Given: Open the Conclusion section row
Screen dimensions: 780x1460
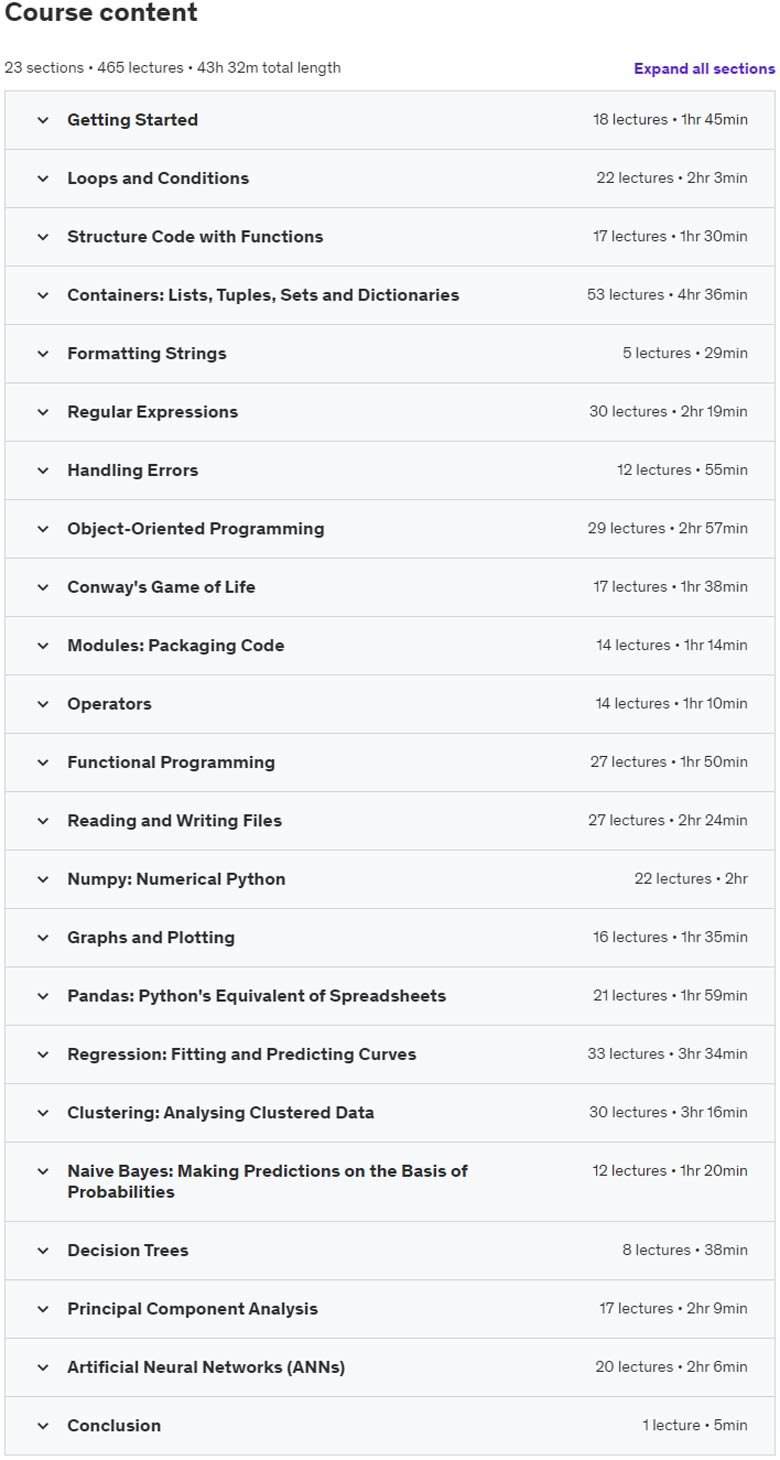Looking at the screenshot, I should (390, 1426).
